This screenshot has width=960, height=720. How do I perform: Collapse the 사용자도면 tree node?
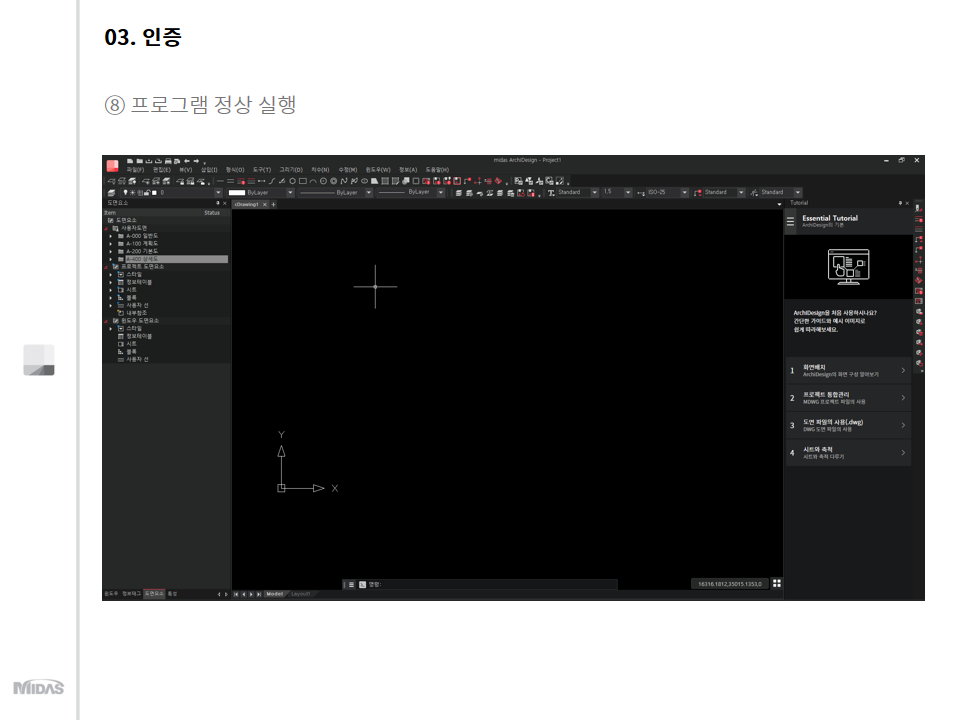105,228
